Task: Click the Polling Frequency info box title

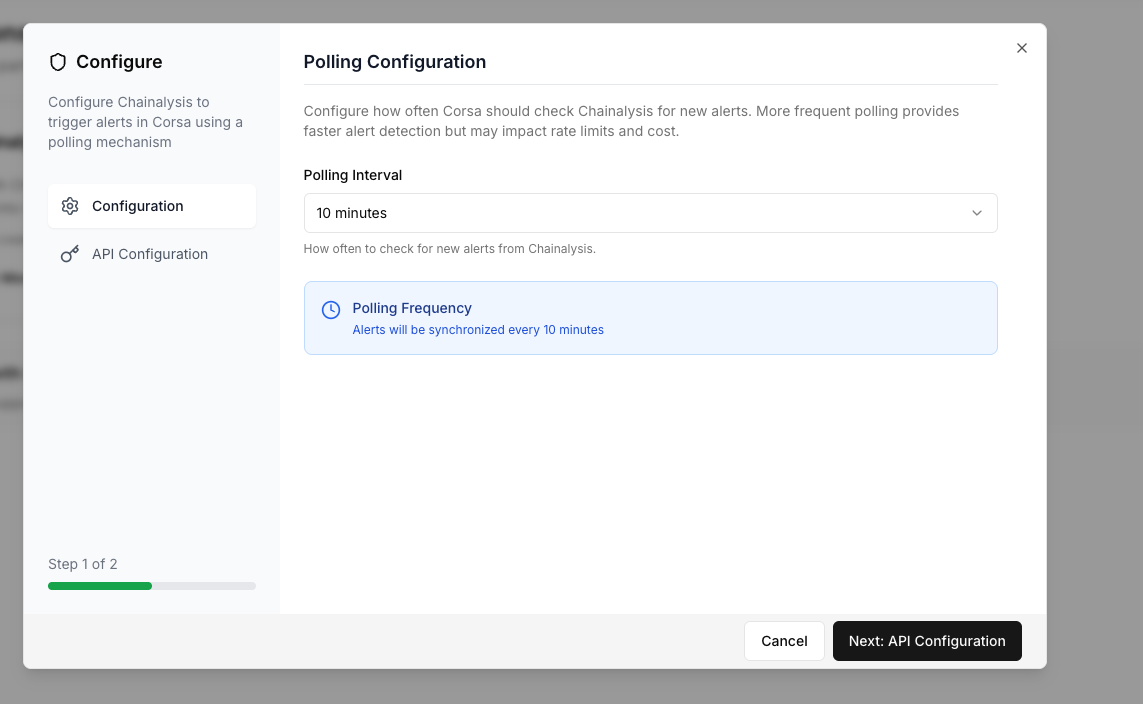Action: 412,308
